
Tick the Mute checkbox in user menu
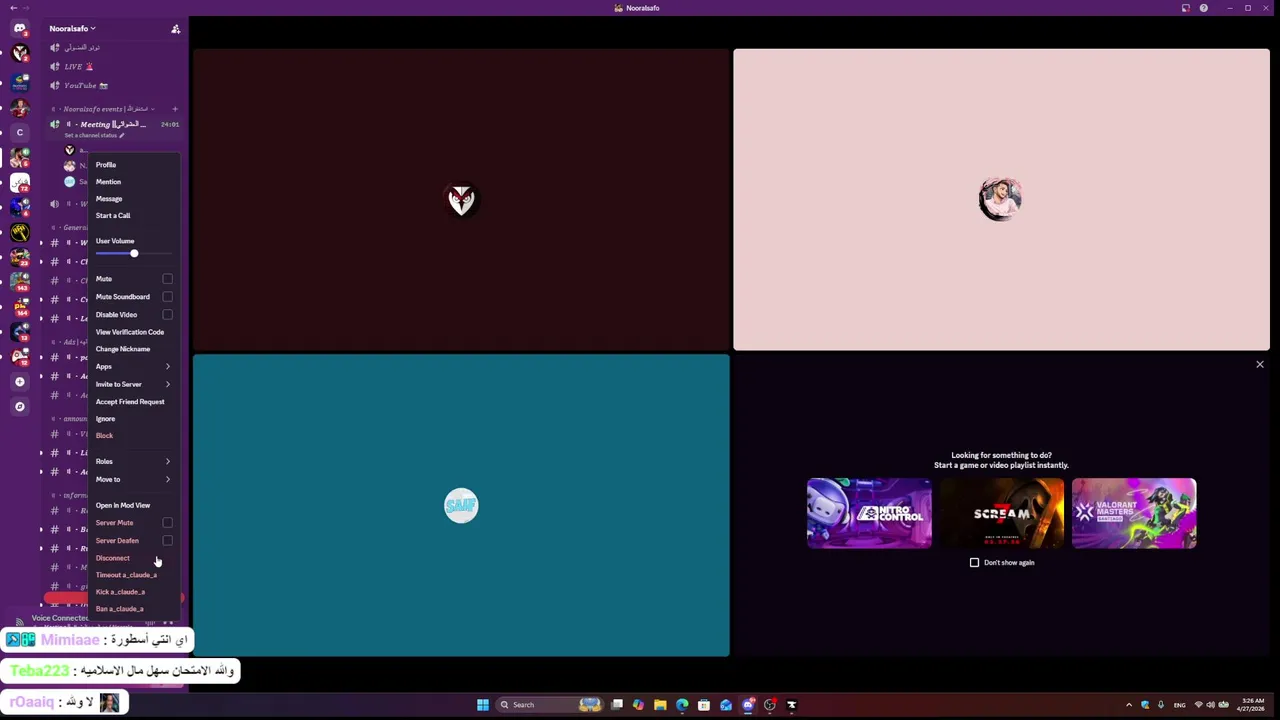[x=167, y=279]
